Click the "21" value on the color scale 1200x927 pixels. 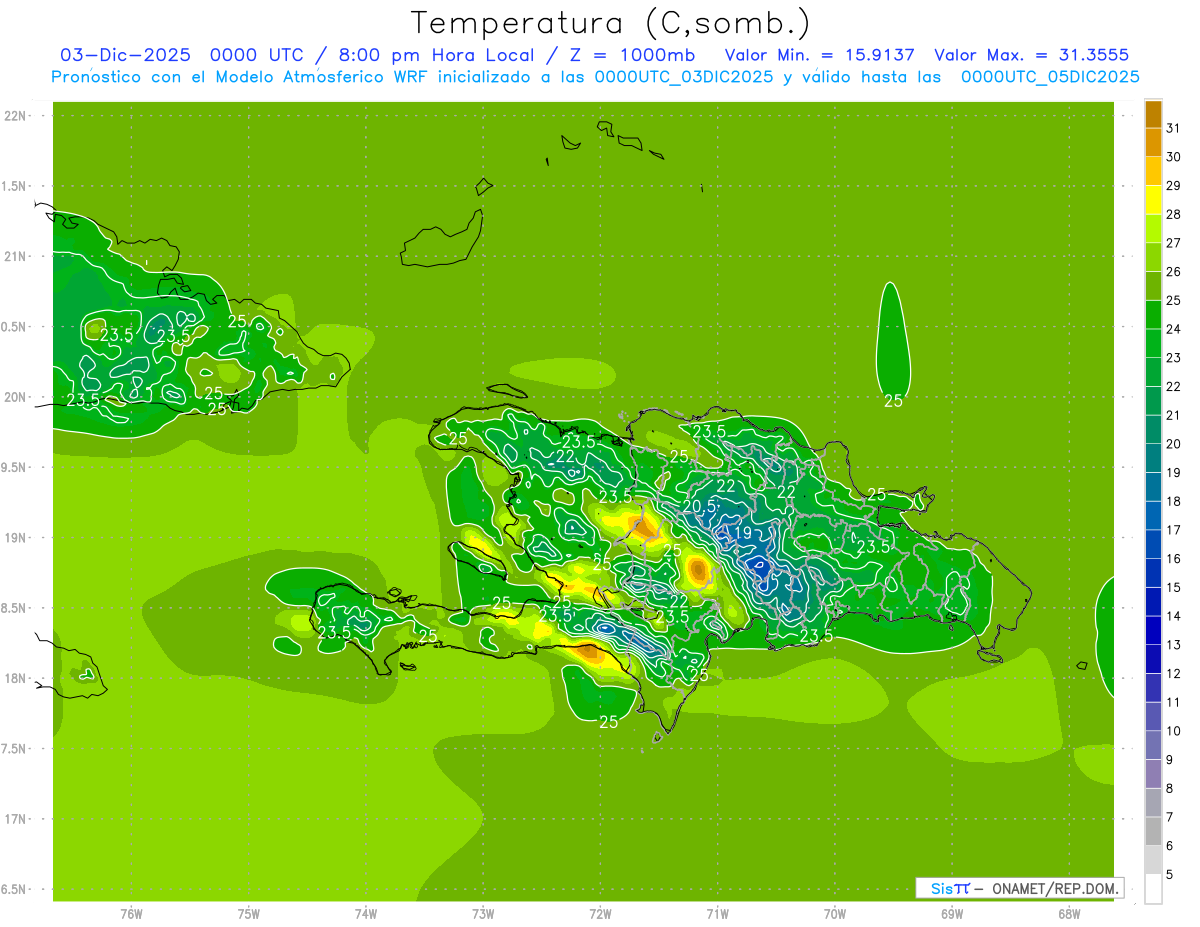(1174, 415)
